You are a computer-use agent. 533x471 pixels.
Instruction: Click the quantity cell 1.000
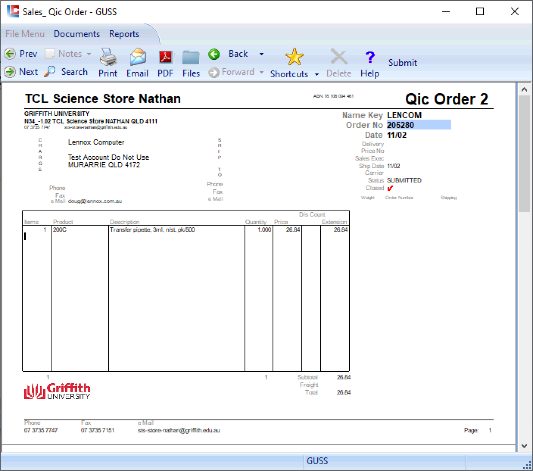258,230
